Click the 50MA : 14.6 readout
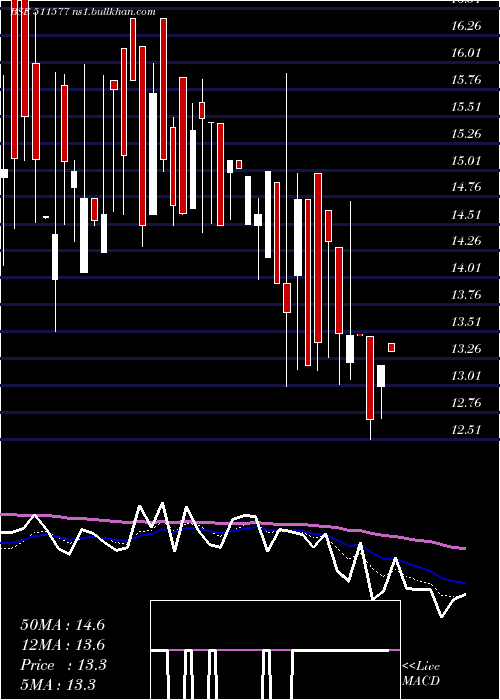 [x=62, y=625]
